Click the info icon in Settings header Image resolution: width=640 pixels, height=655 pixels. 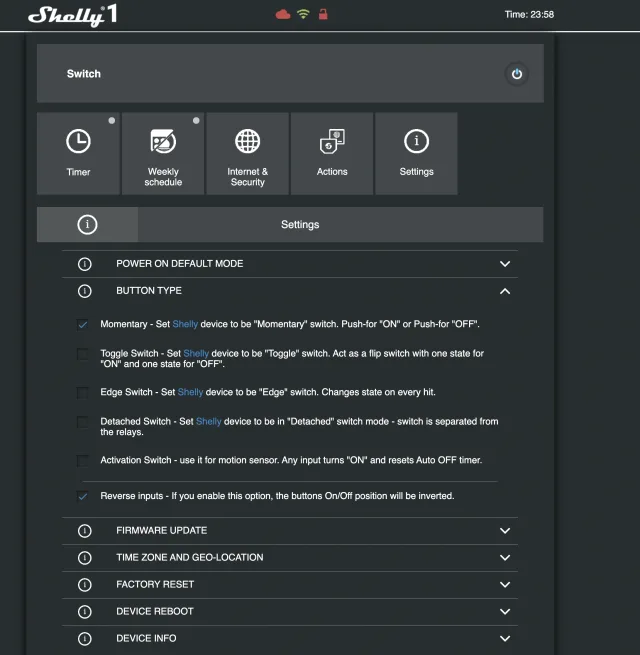click(87, 224)
